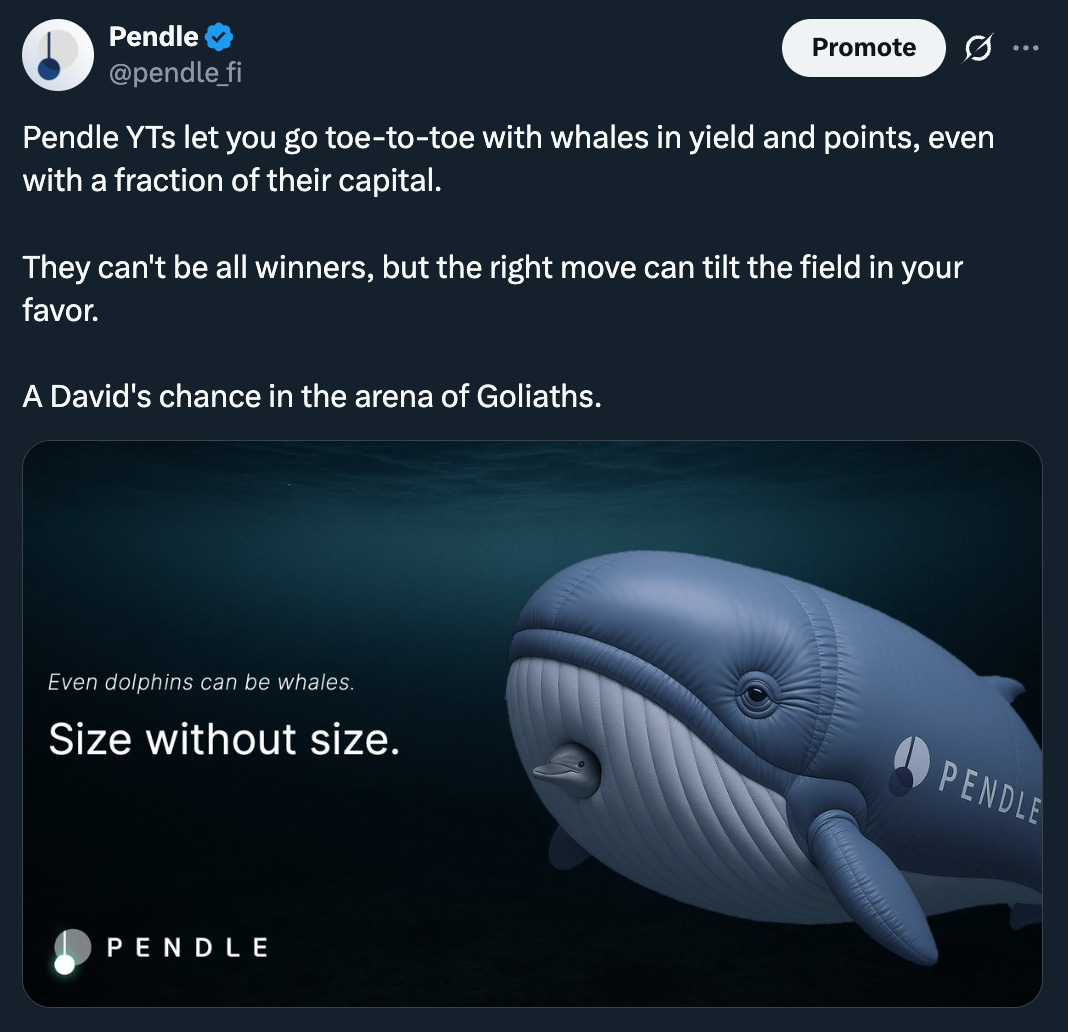Click the 'Size without size.' headline
Image resolution: width=1068 pixels, height=1032 pixels.
coord(224,739)
